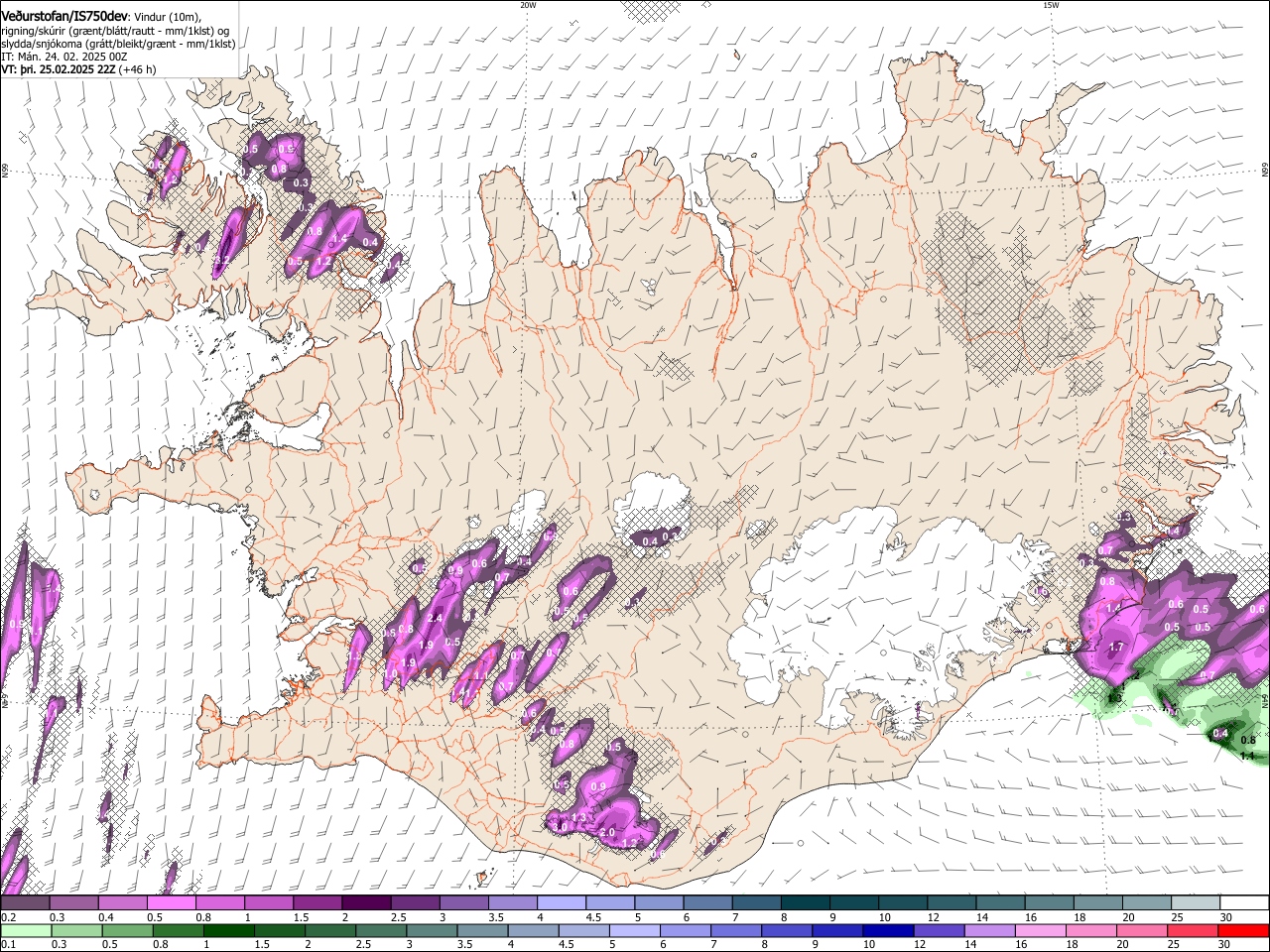Pick the pale gray swatch labeled 25 in upper legend
This screenshot has width=1270, height=952.
point(1196,903)
